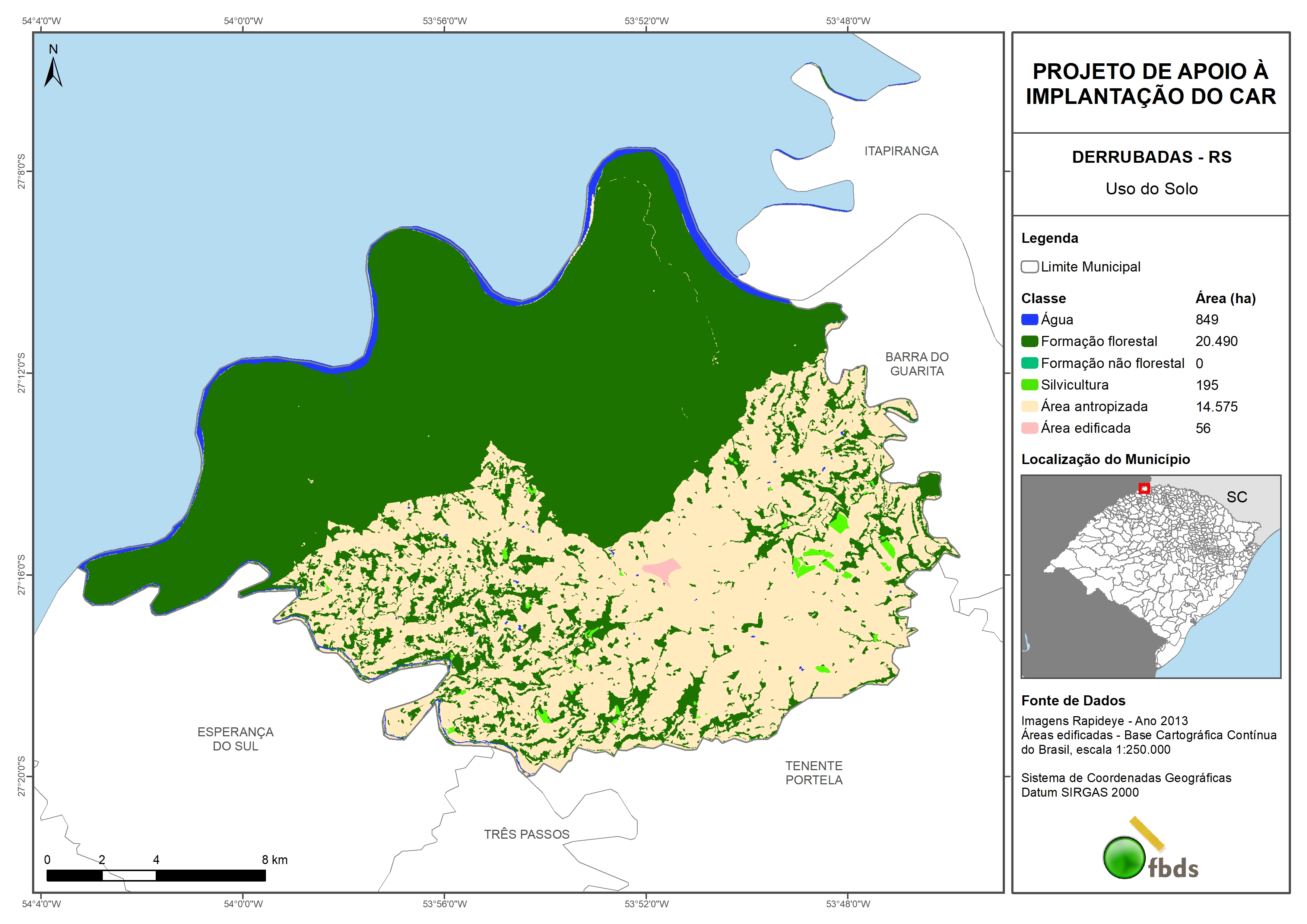Viewport: 1307px width, 924px height.
Task: Click the ESPERANÇA DO SUL label
Action: pyautogui.click(x=235, y=739)
